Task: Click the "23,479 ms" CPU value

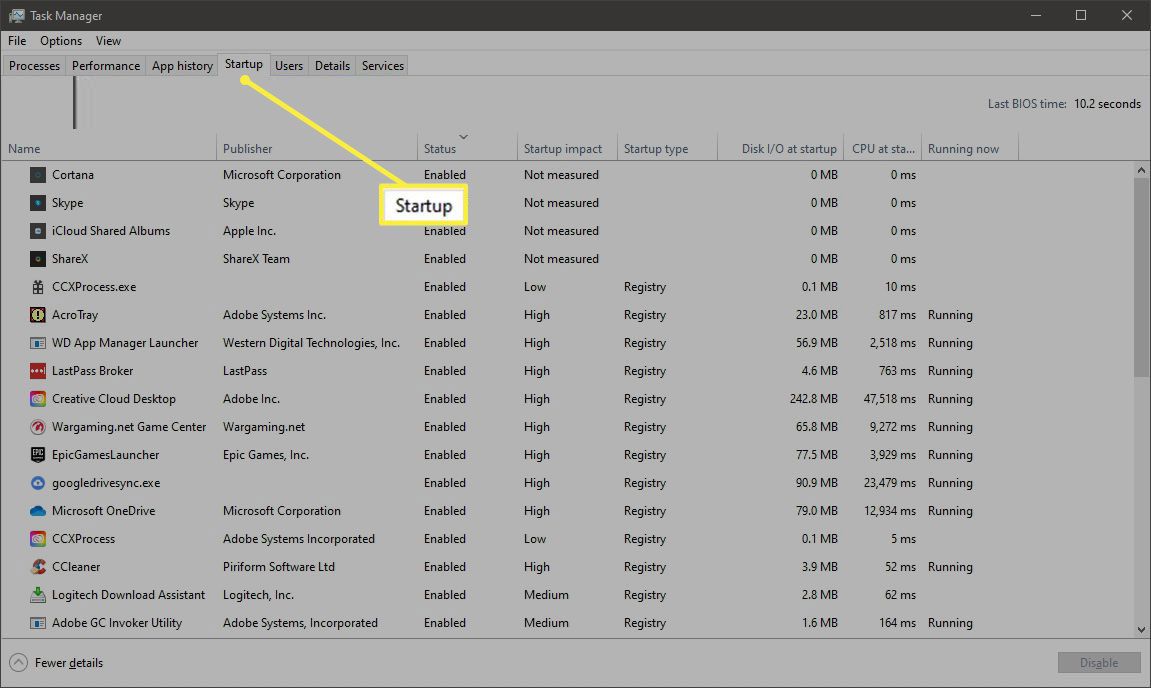Action: click(x=890, y=482)
